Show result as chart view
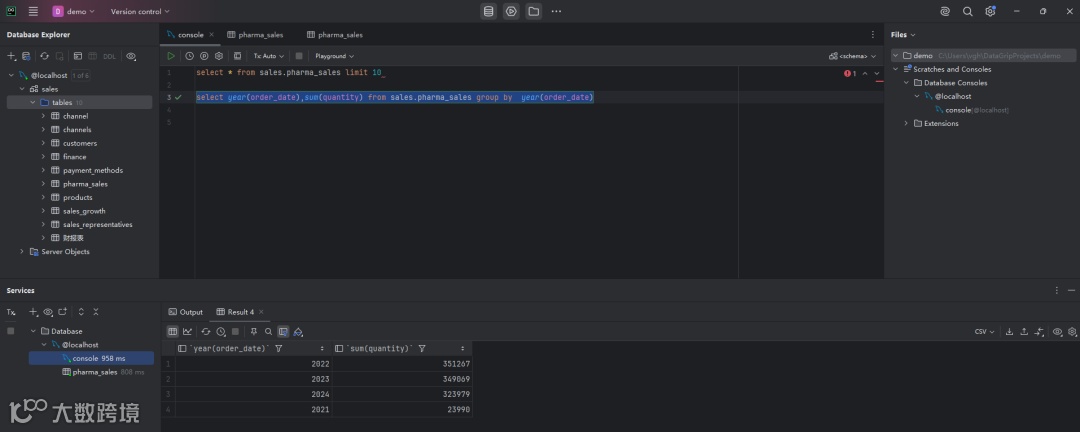Screen dimensions: 1080x432 [187, 331]
